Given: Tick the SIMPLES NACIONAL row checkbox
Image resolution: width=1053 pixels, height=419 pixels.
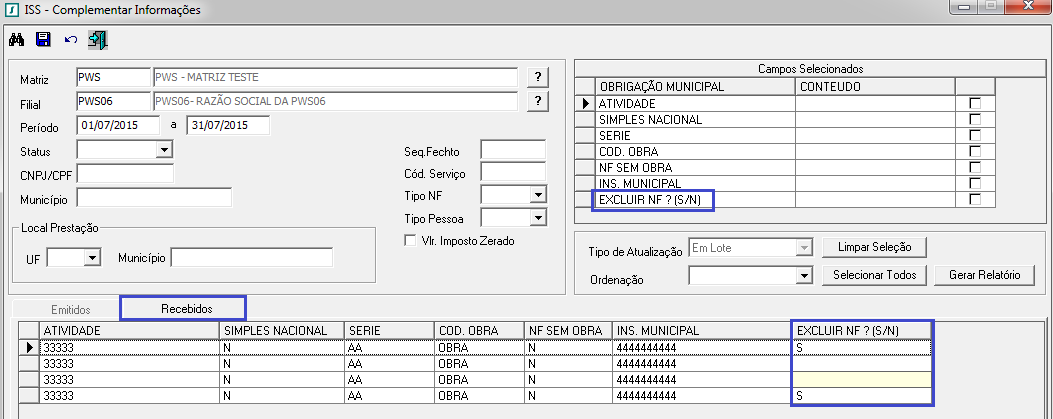Looking at the screenshot, I should [975, 120].
